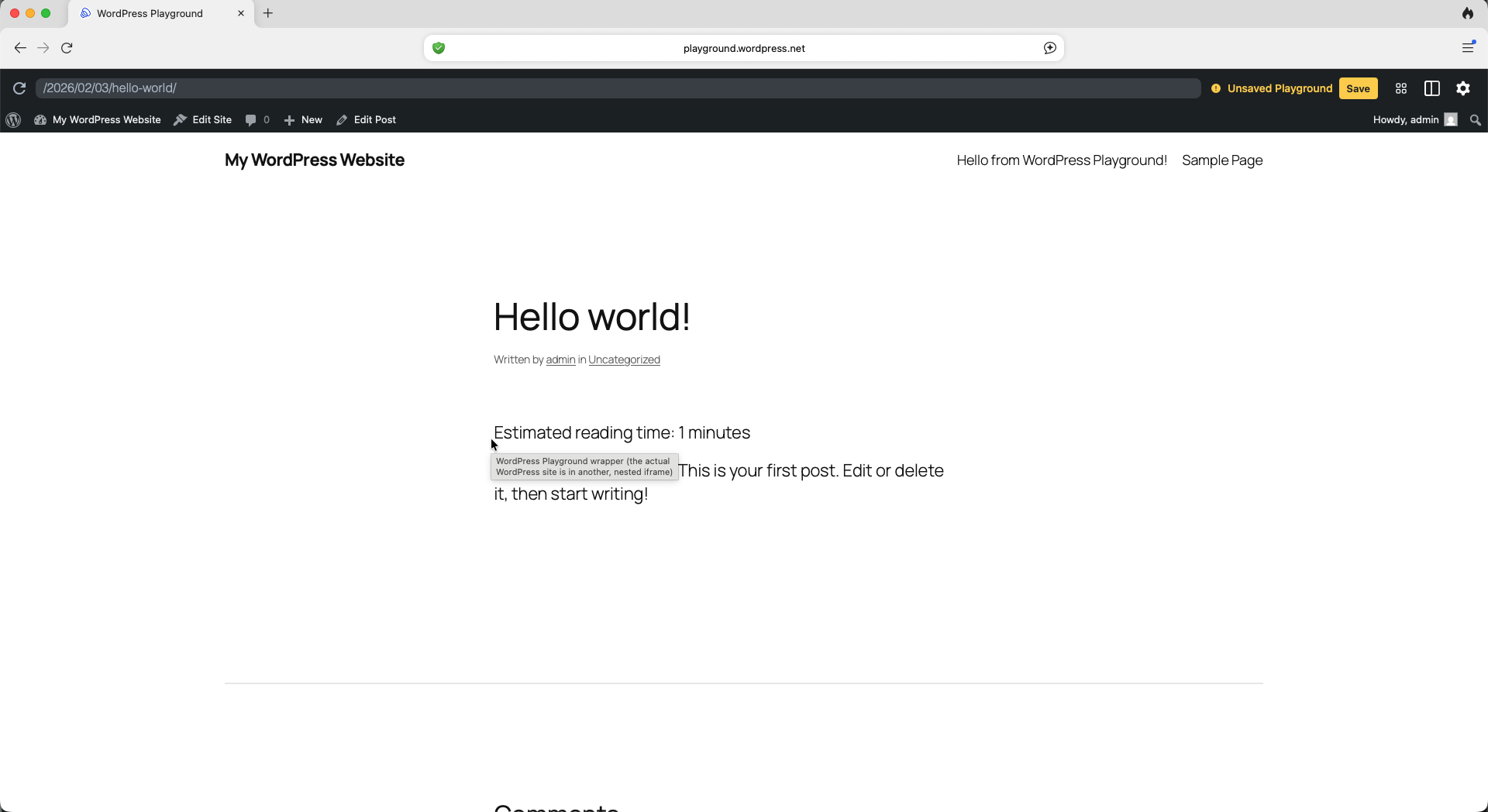This screenshot has height=812, width=1488.
Task: Click the shield security icon in the address bar
Action: tap(439, 47)
